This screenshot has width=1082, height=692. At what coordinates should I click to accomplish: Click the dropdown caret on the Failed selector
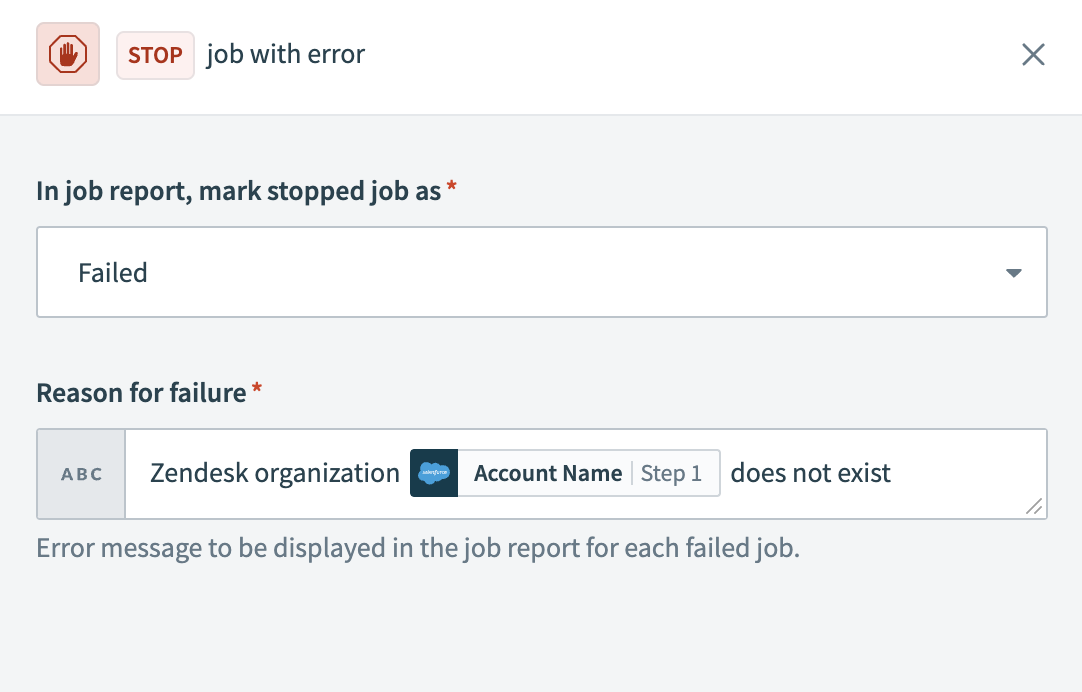[x=1013, y=272]
